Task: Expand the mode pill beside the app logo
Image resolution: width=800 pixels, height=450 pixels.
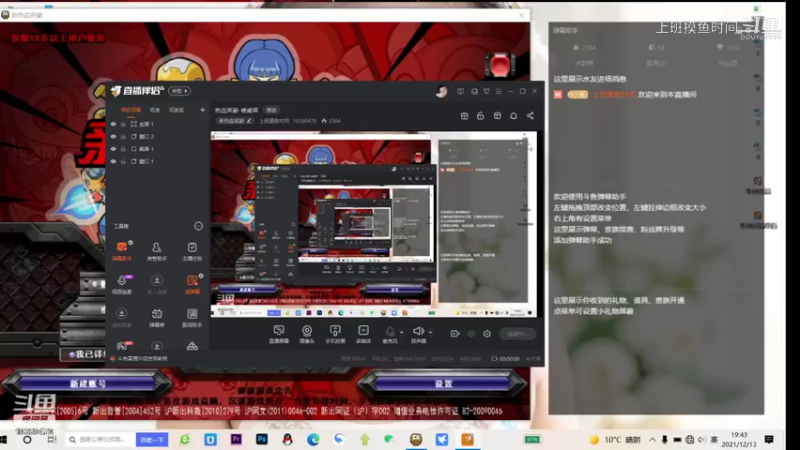Action: click(179, 91)
